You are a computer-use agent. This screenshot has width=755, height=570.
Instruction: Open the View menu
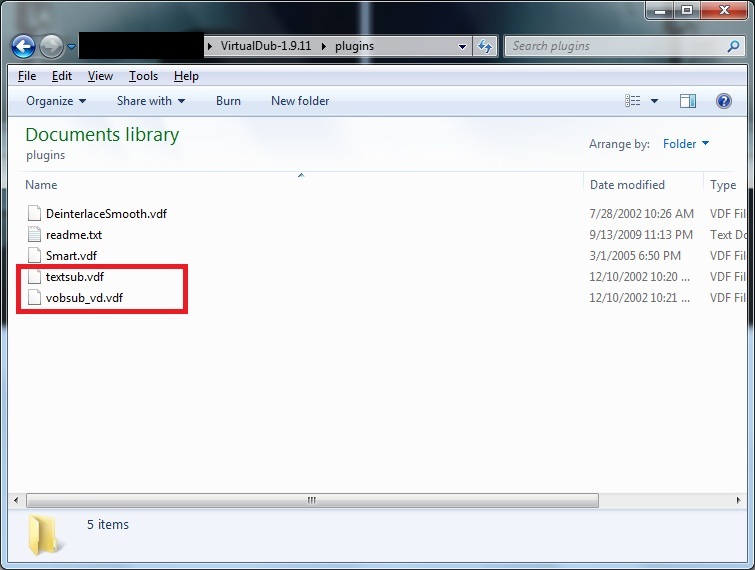[x=100, y=76]
